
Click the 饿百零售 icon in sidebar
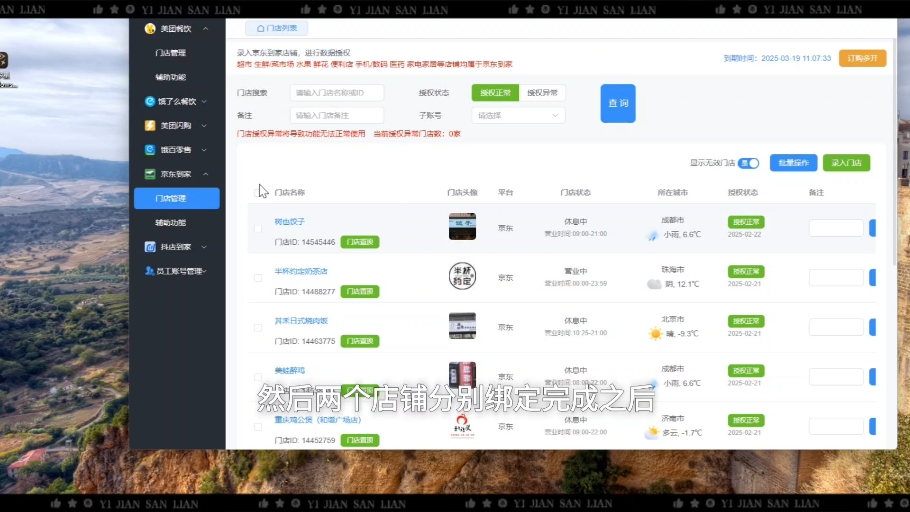(150, 150)
